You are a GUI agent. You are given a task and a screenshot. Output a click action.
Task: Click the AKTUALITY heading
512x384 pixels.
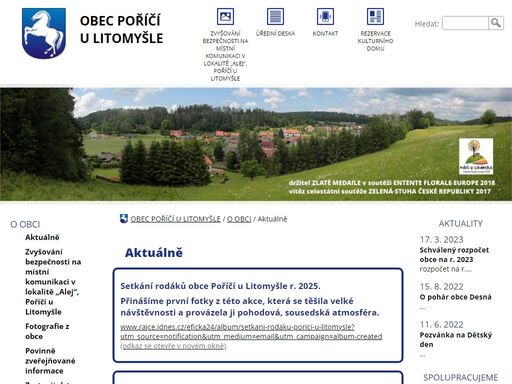(461, 223)
